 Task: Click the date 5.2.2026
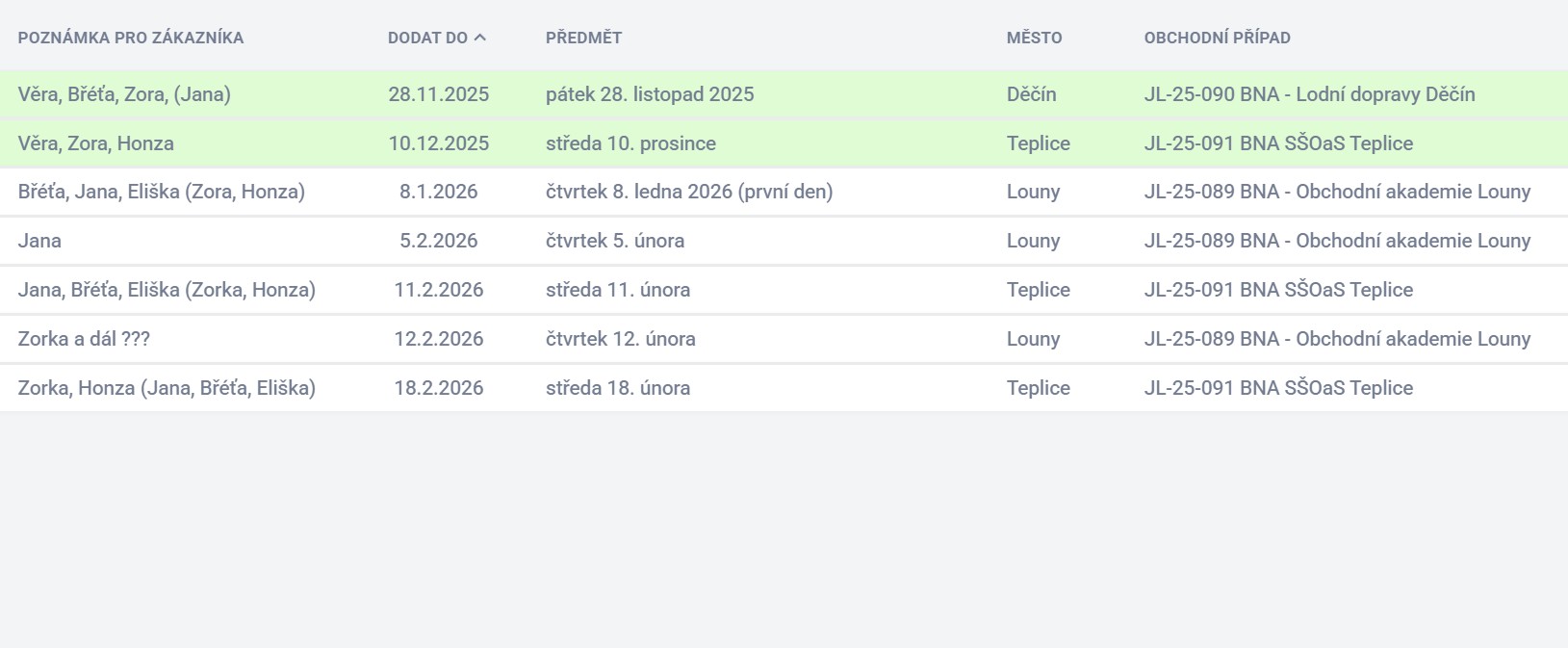(x=439, y=241)
